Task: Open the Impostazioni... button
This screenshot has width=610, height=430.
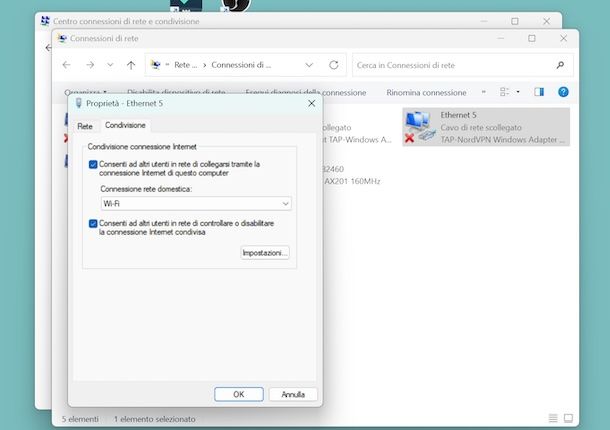Action: 265,253
